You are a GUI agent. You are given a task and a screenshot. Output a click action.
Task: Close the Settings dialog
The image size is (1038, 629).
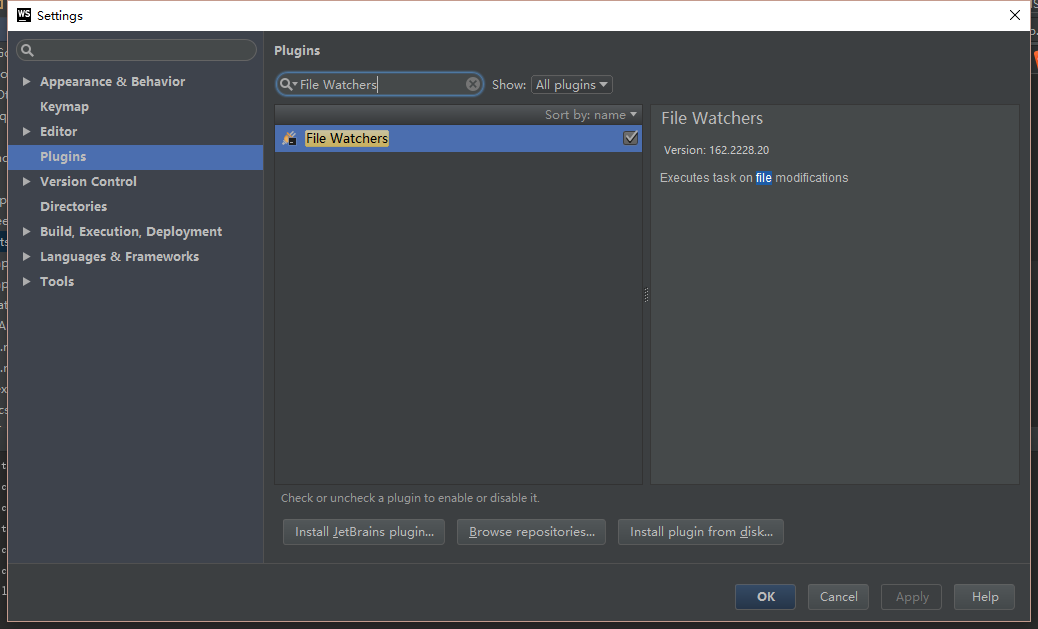[x=1014, y=15]
